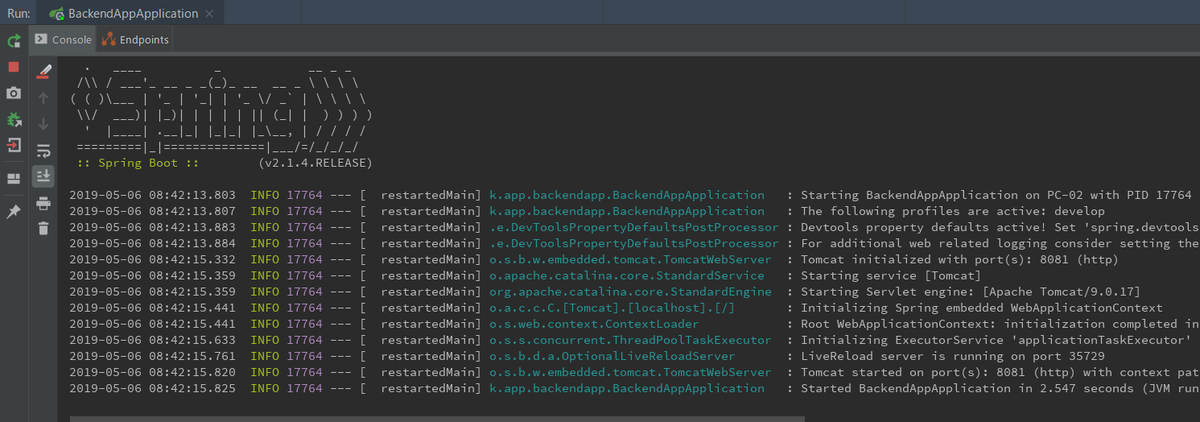Click the green bug update application icon
The width and height of the screenshot is (1200, 422).
14,119
